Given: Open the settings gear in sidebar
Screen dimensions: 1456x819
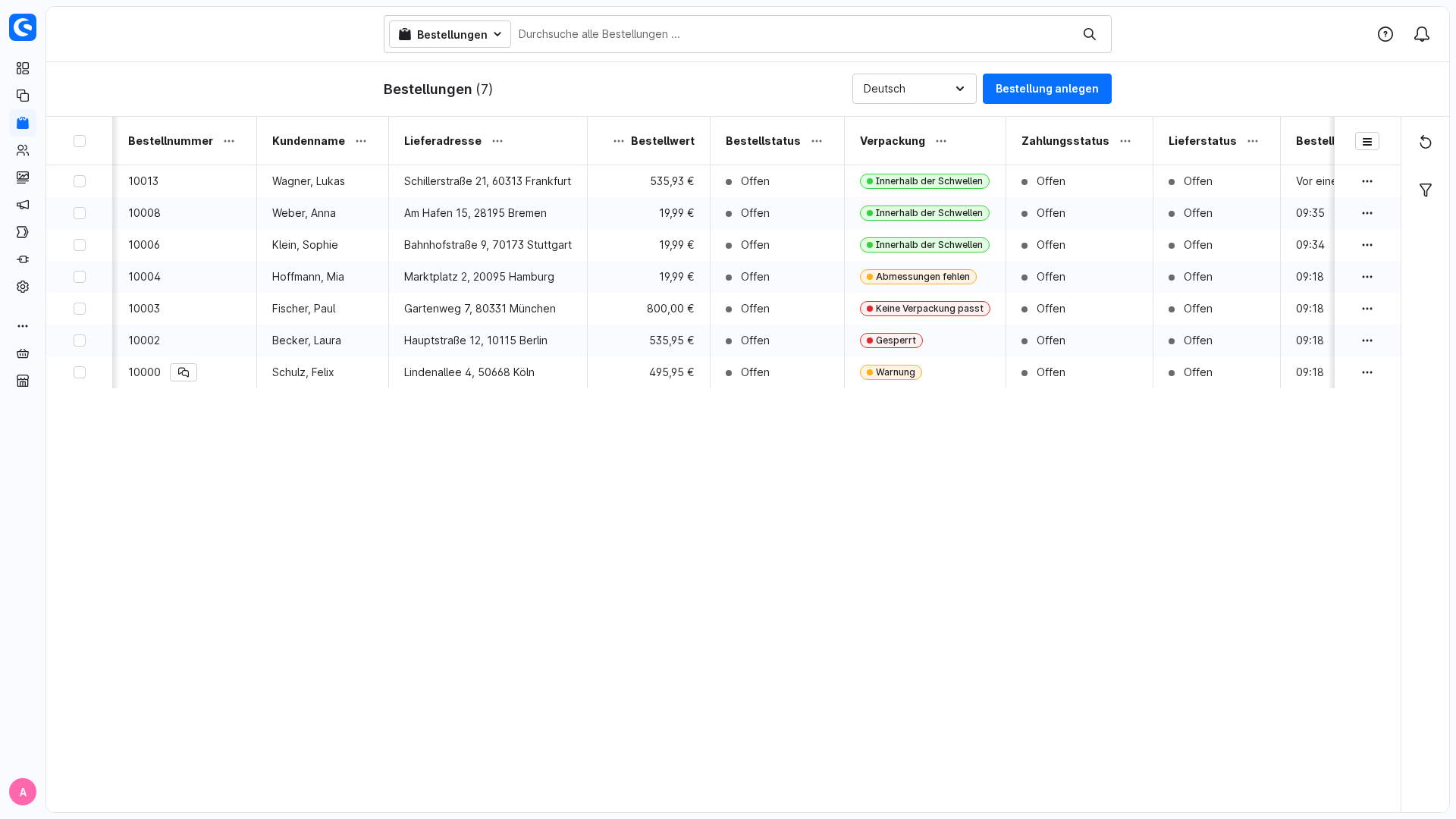Looking at the screenshot, I should 23,287.
